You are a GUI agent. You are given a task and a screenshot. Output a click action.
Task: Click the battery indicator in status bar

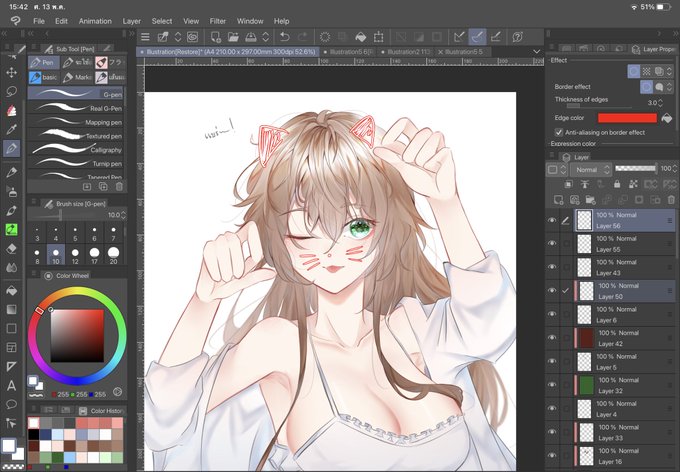(x=664, y=7)
